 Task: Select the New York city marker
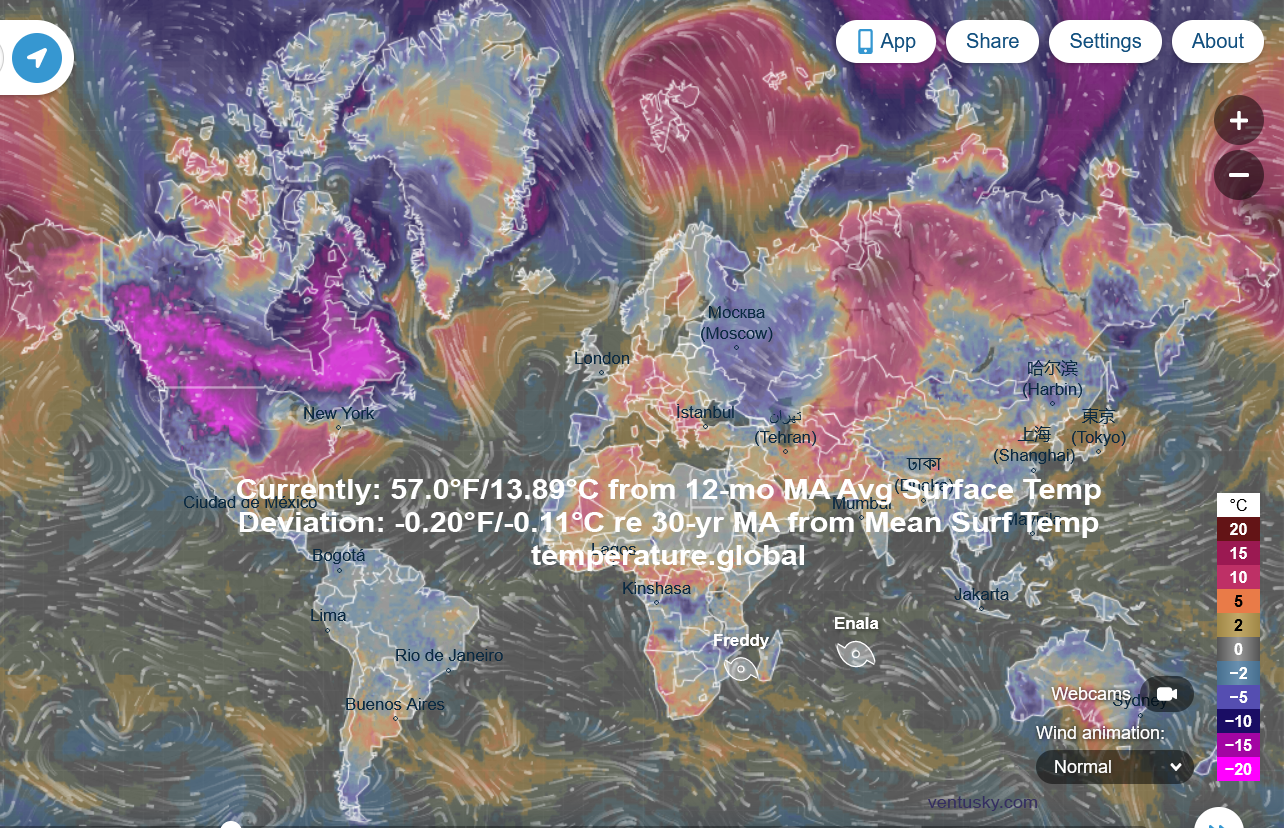[339, 428]
